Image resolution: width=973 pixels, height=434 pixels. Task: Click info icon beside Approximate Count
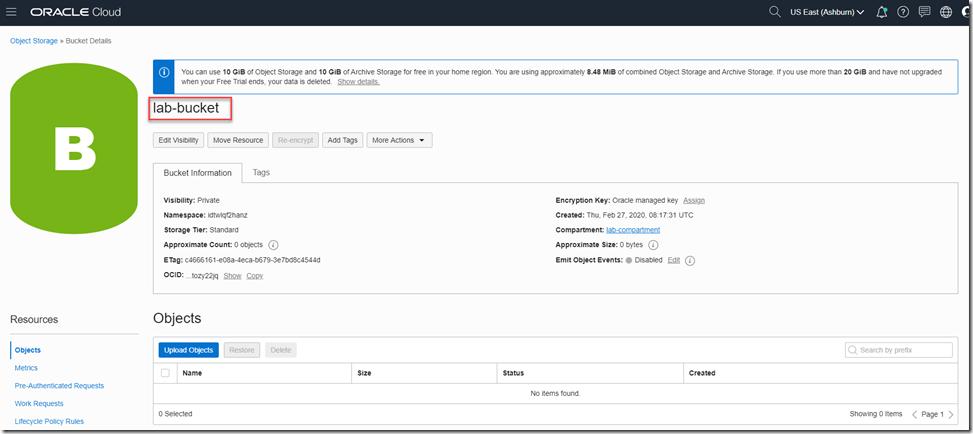pyautogui.click(x=273, y=244)
